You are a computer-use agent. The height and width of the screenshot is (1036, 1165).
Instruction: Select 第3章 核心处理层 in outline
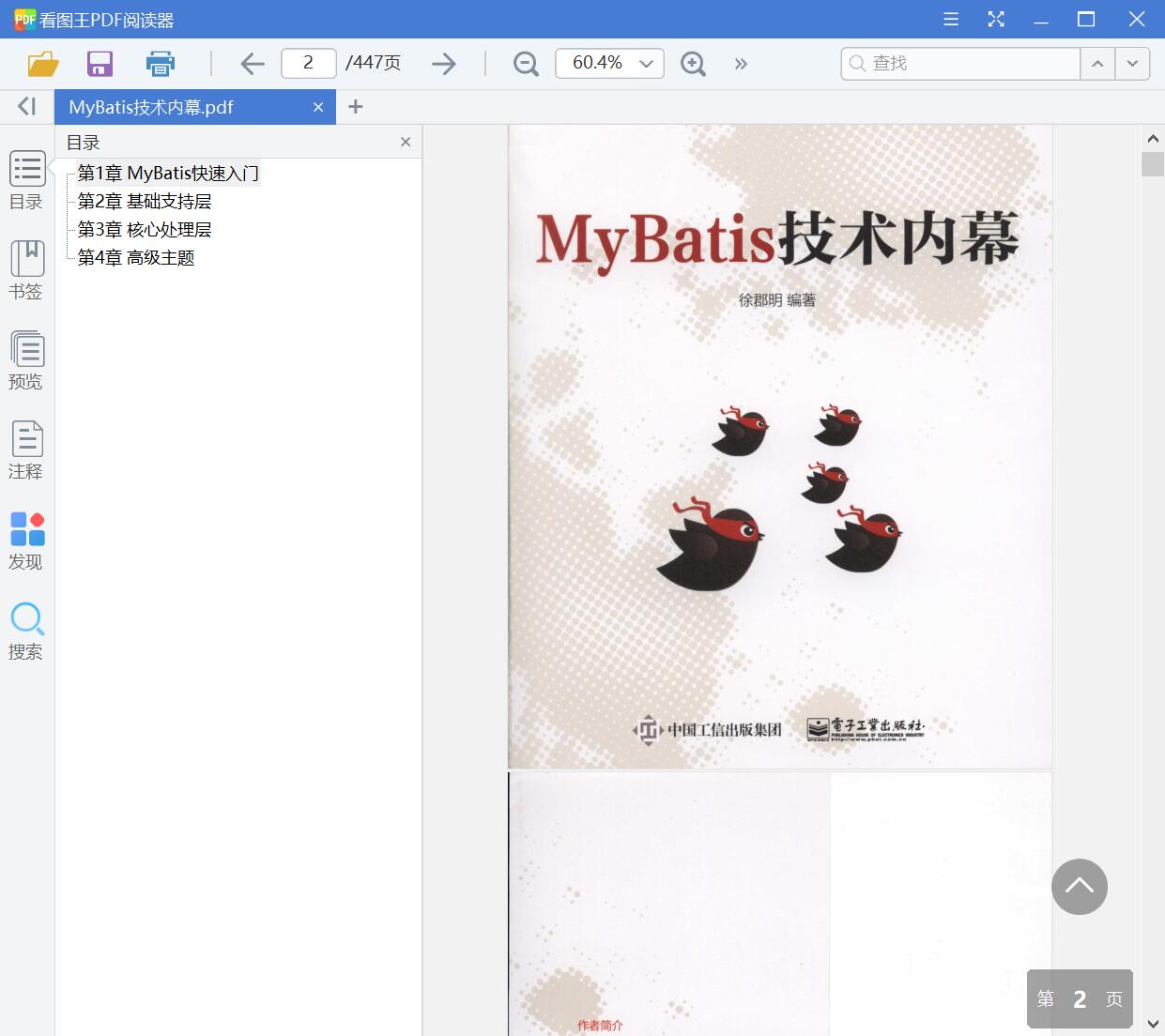pyautogui.click(x=145, y=229)
